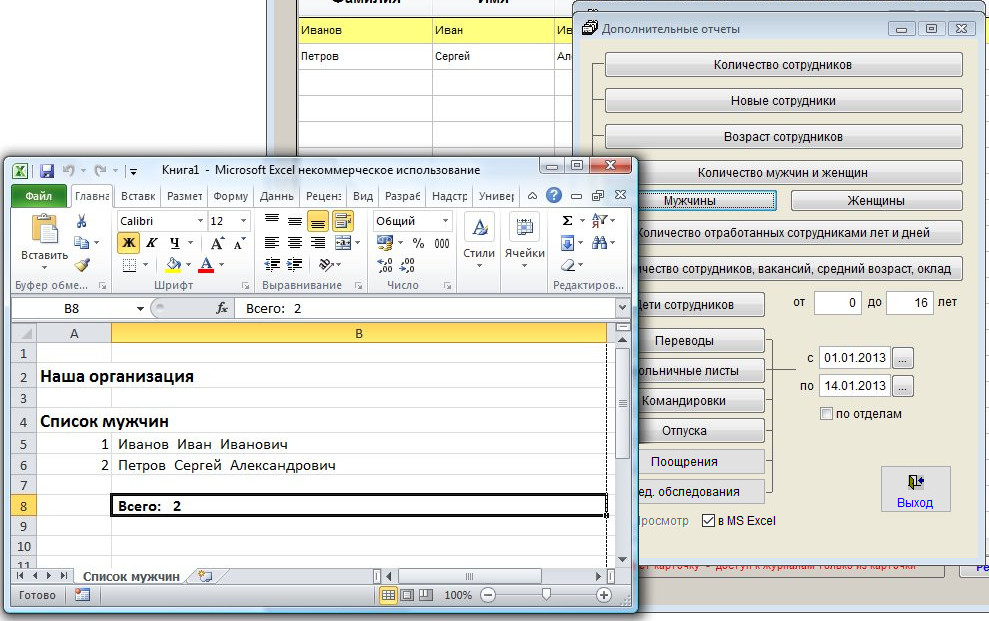This screenshot has width=989, height=621.
Task: Switch to the Данные ribbon tab
Action: click(x=276, y=196)
